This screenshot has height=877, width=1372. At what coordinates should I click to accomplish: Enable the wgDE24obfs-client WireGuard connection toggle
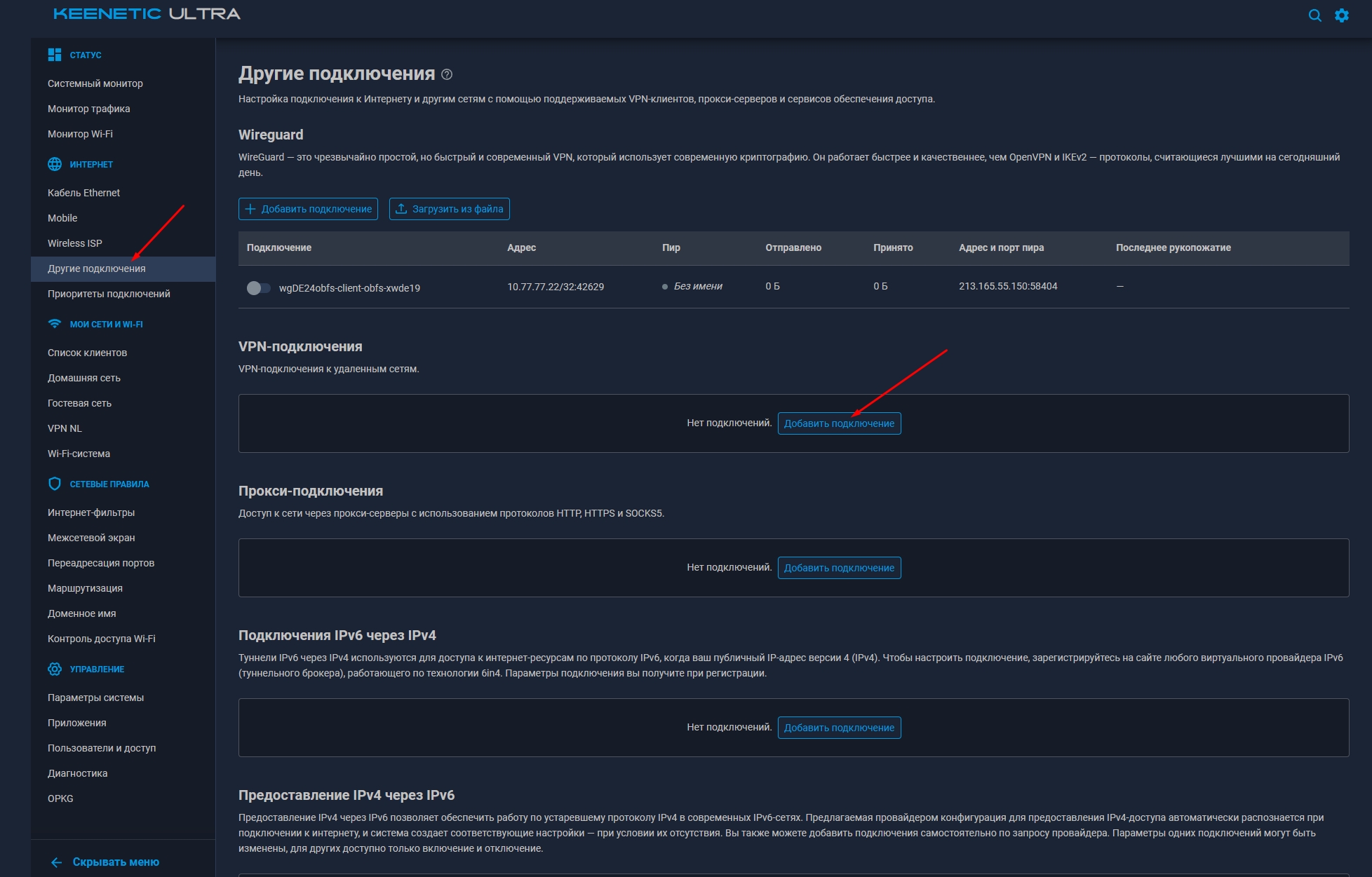[x=258, y=287]
